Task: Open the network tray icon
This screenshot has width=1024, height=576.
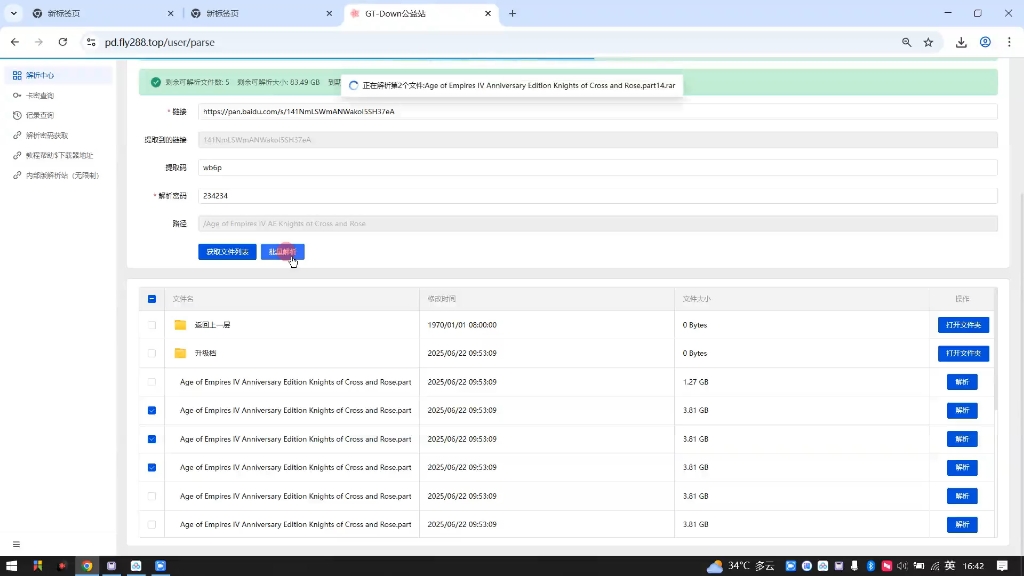Action: 935,566
